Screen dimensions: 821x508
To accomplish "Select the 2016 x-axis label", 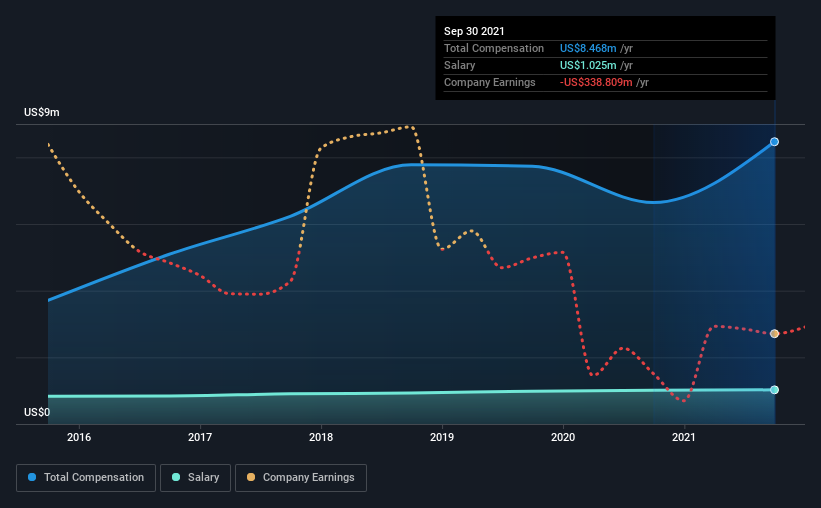I will pos(79,437).
